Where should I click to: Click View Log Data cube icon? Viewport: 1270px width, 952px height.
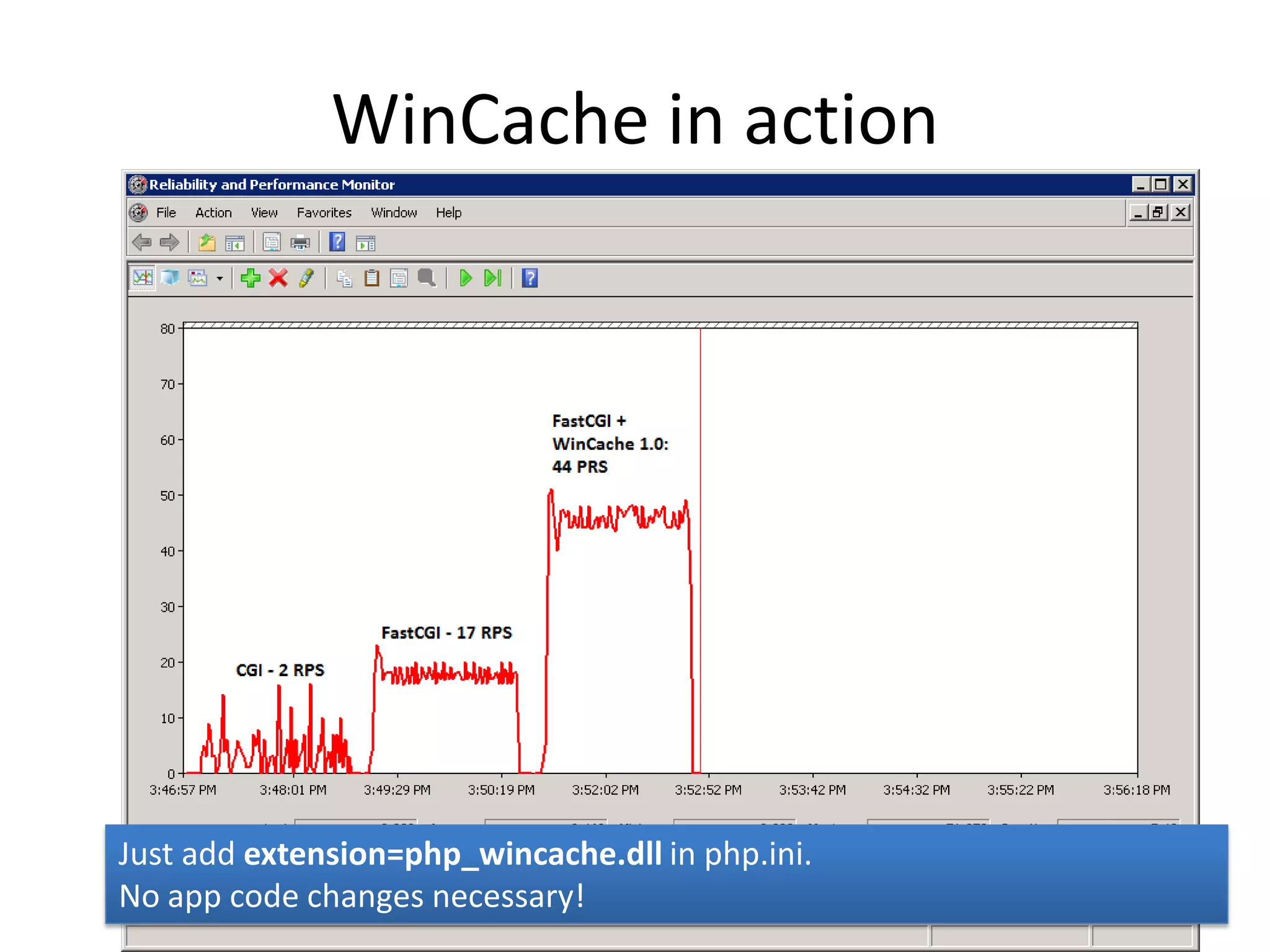click(x=170, y=278)
